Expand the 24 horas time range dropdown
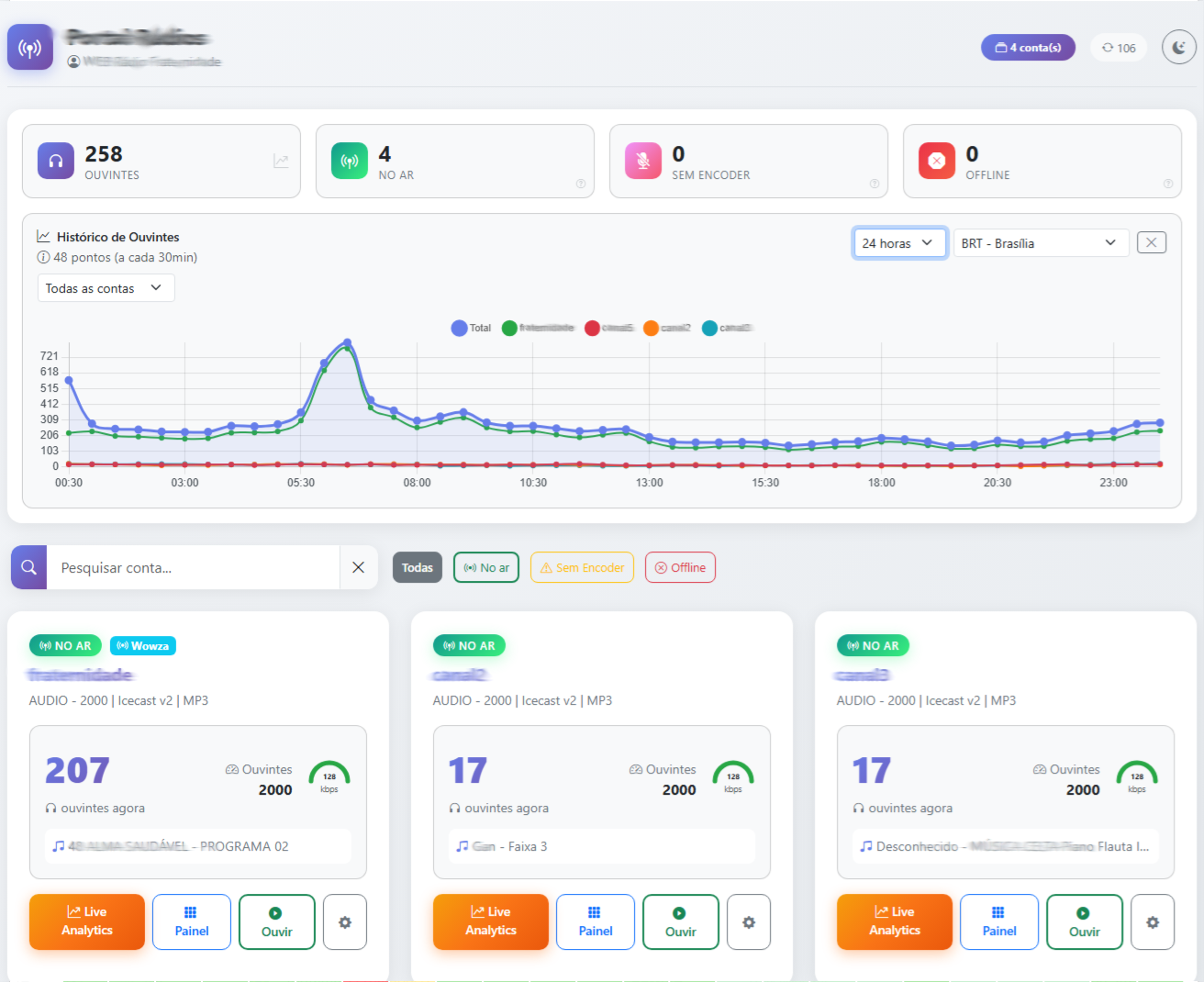 [x=898, y=243]
